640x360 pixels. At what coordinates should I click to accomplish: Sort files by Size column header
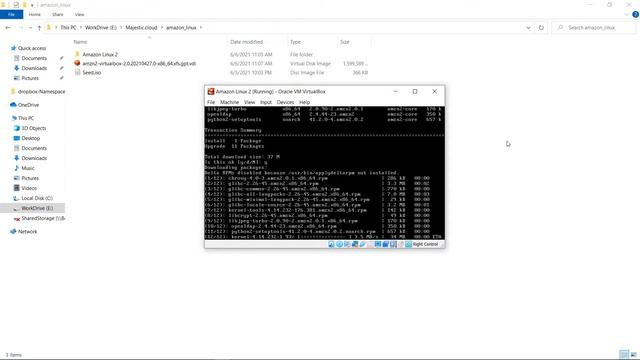point(345,42)
